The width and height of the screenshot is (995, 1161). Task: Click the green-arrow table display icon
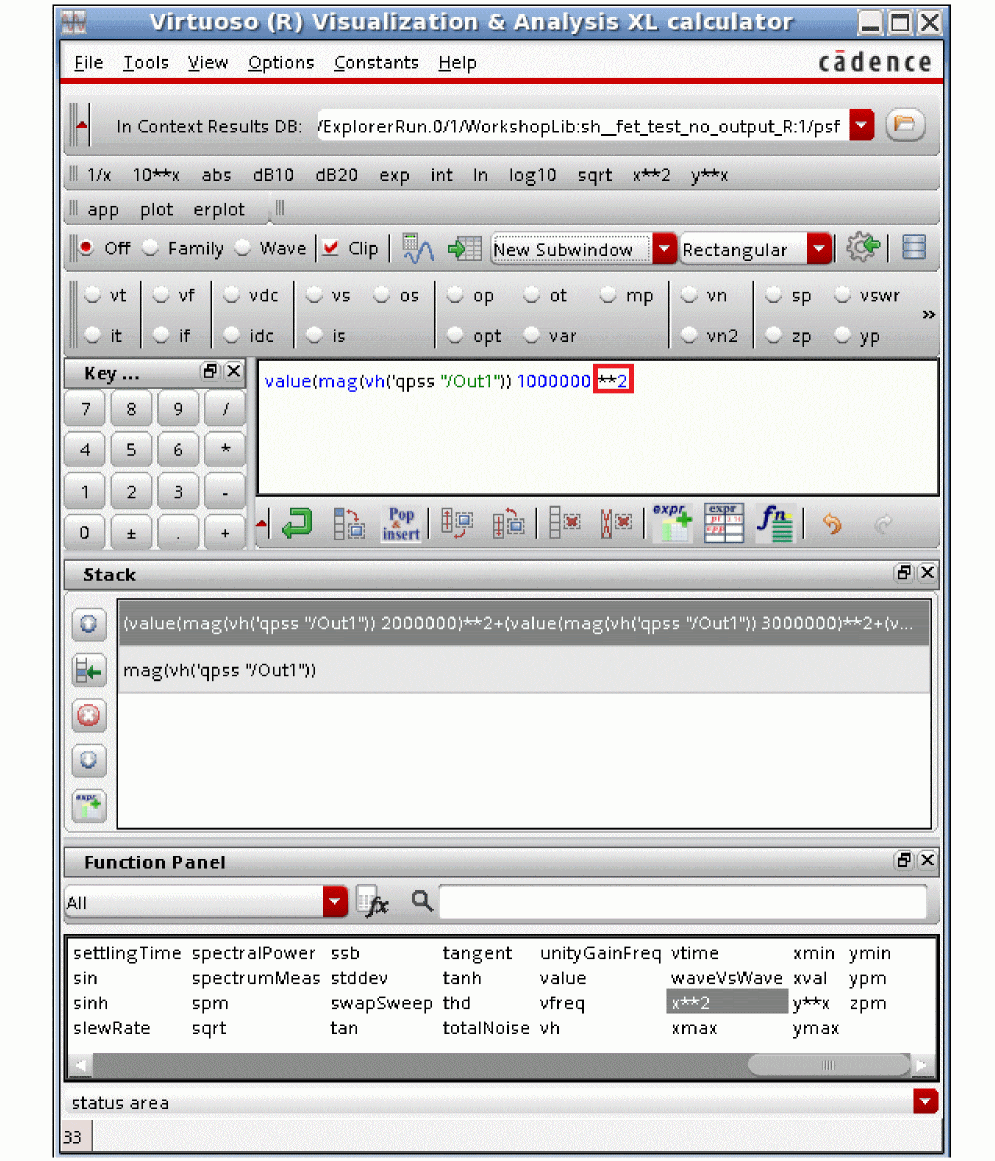[464, 248]
